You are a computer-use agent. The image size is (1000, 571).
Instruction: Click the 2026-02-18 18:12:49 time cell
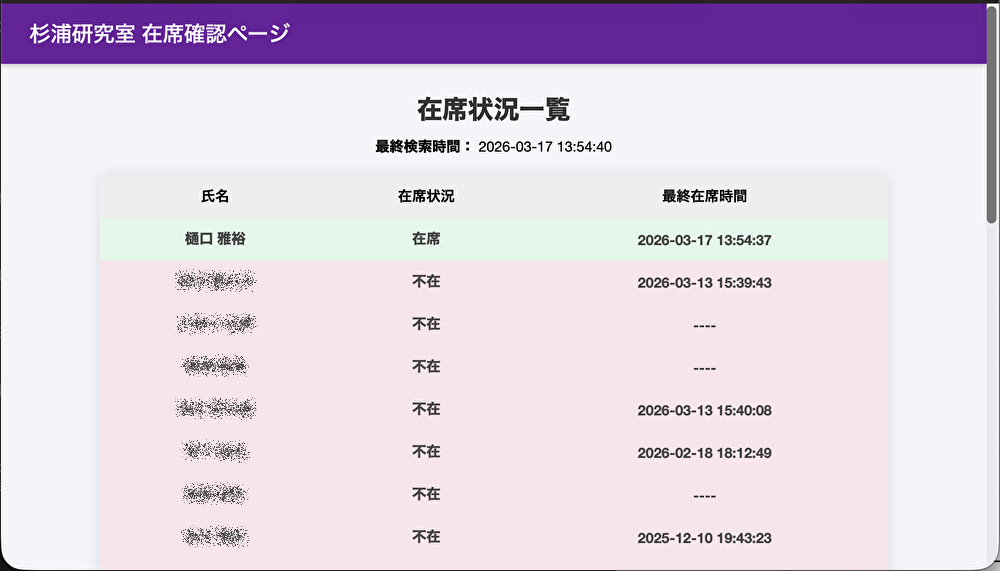704,453
